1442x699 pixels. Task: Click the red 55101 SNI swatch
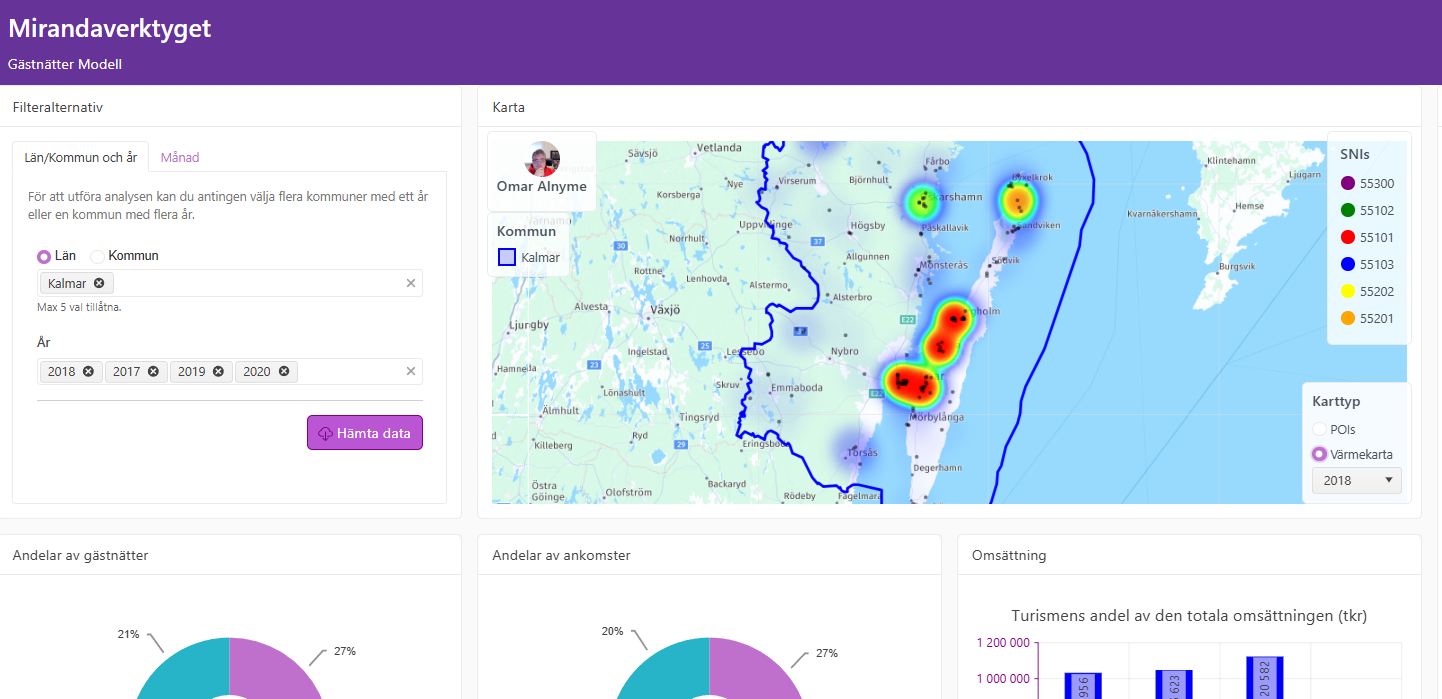(x=1347, y=237)
